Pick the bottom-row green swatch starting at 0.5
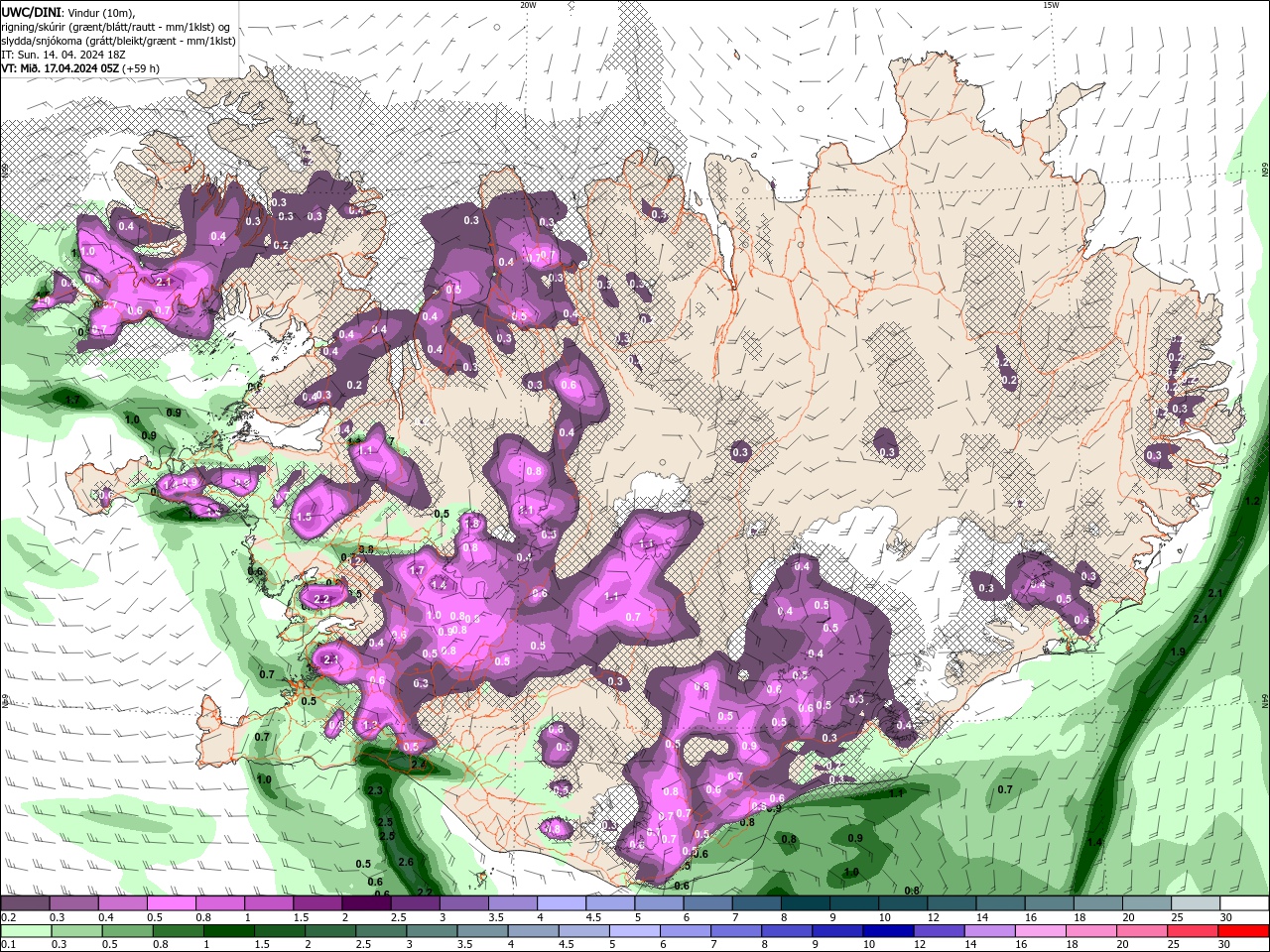Screen dimensions: 1270x952 (x=127, y=931)
